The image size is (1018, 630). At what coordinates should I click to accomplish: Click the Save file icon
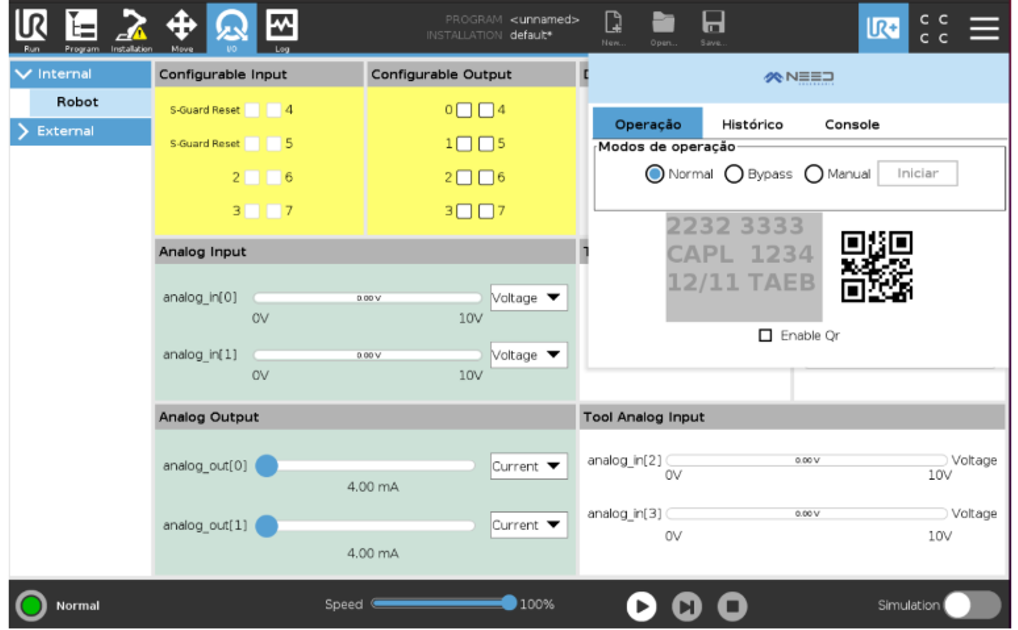[712, 28]
